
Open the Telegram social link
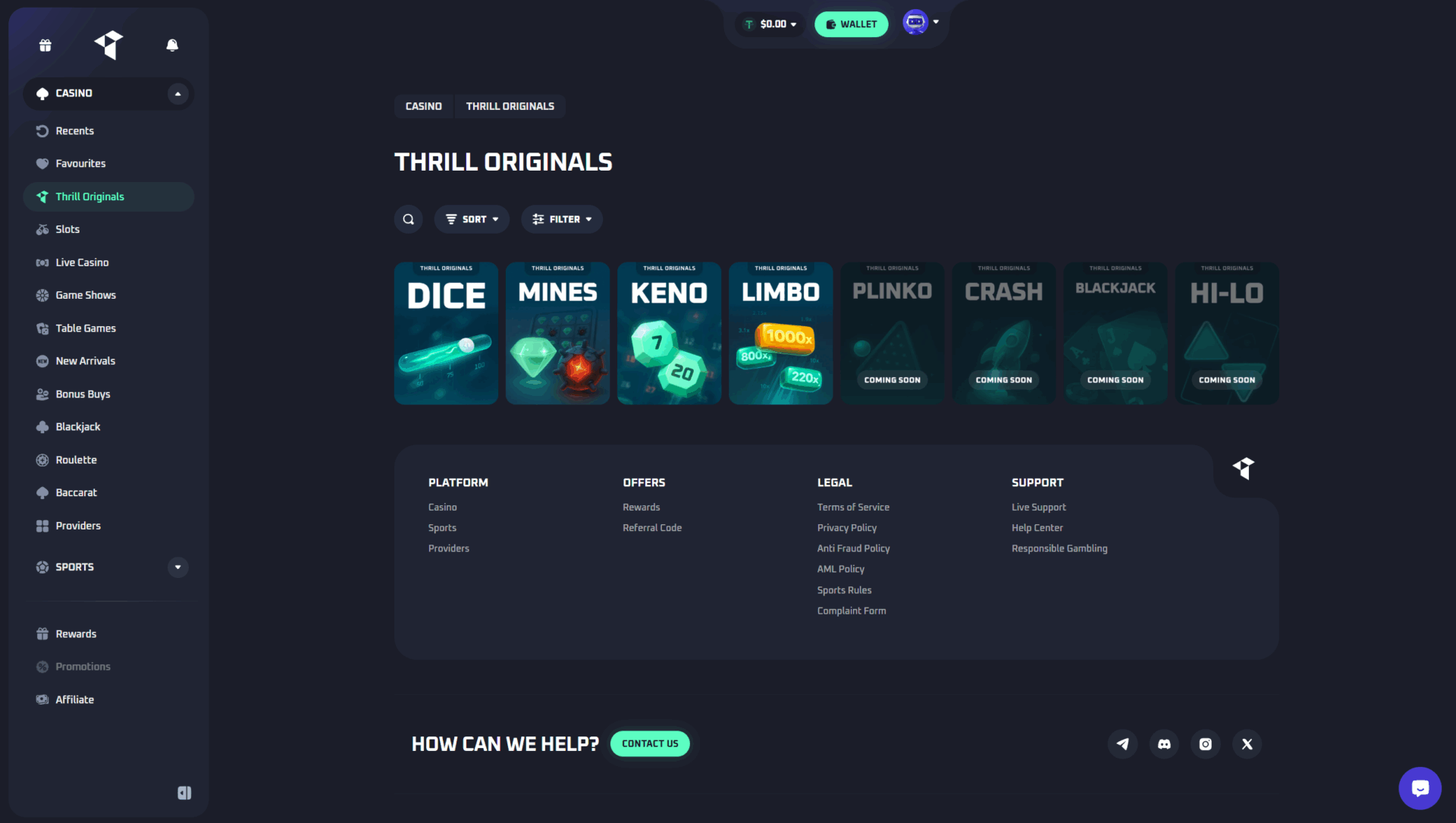1122,744
